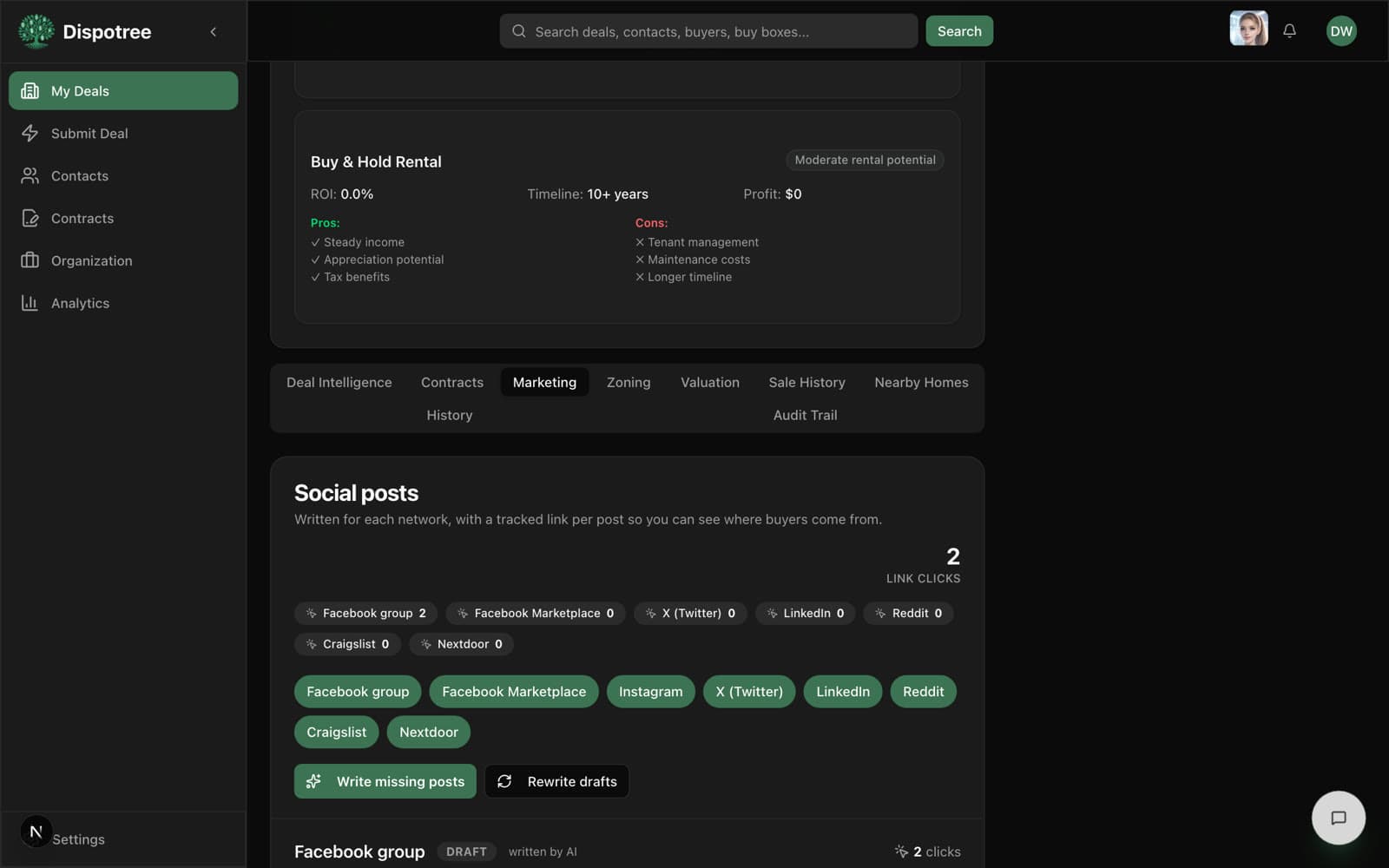This screenshot has height=868, width=1389.
Task: Click Rewrite drafts button
Action: point(556,781)
